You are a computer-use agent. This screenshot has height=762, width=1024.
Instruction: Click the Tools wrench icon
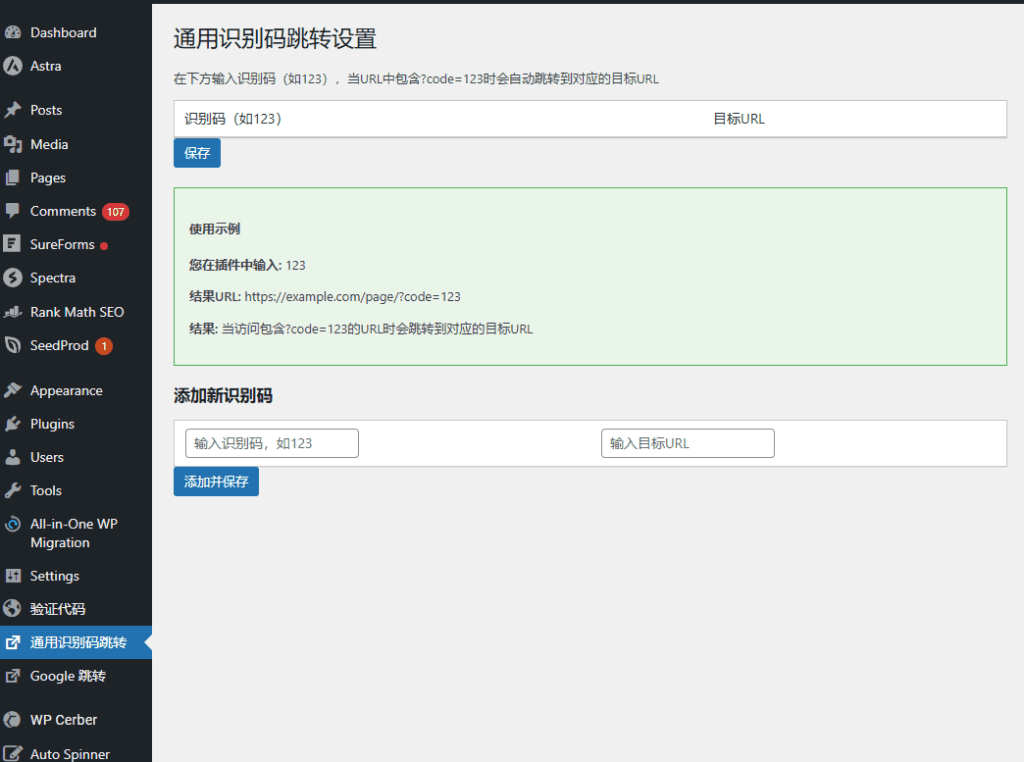(x=12, y=490)
